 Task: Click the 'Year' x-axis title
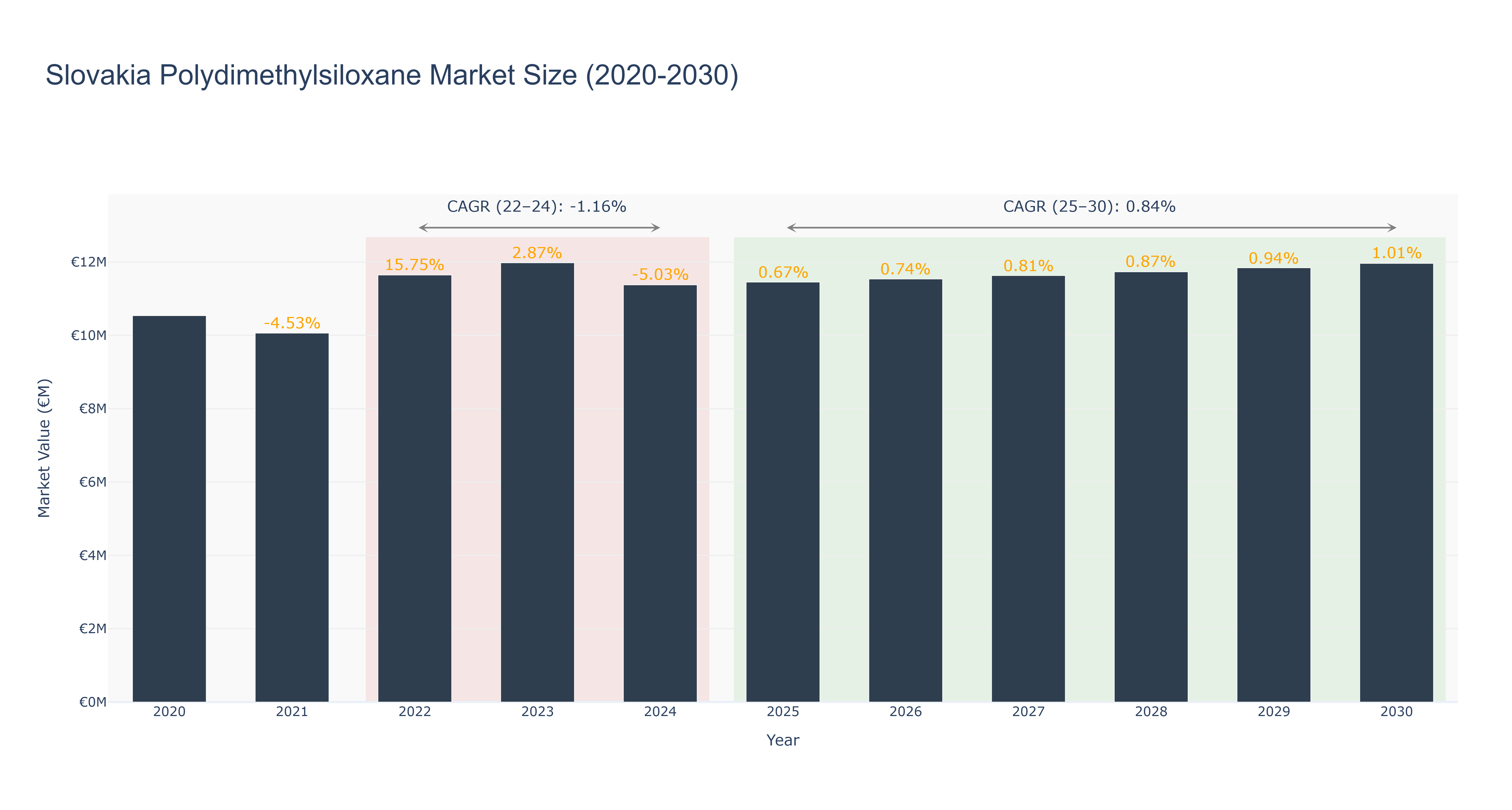coord(782,741)
